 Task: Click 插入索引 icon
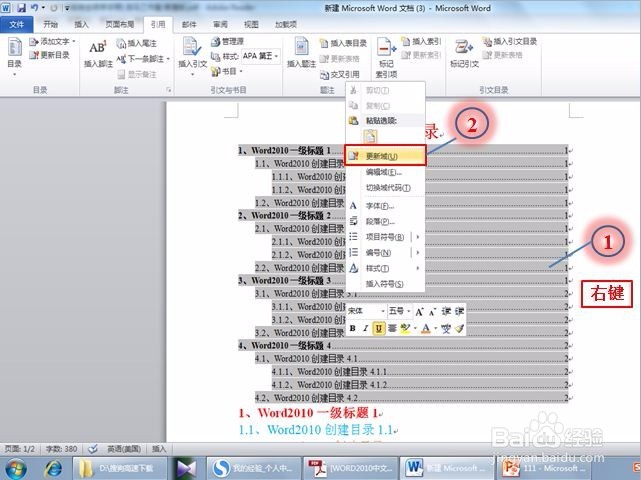(406, 42)
